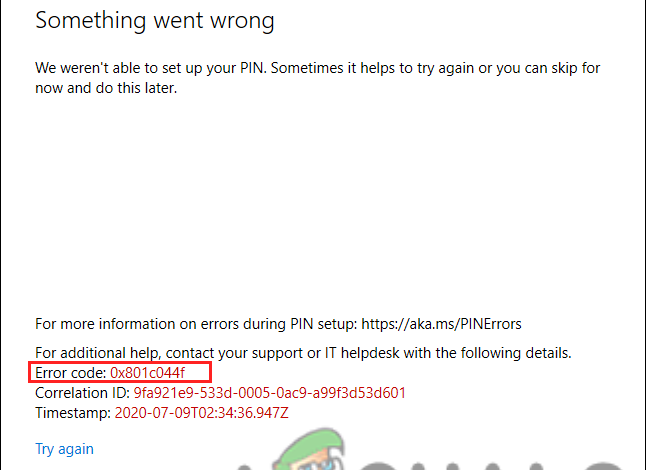Viewport: 646px width, 470px height.
Task: Click the red Correlation ID value
Action: pos(269,393)
